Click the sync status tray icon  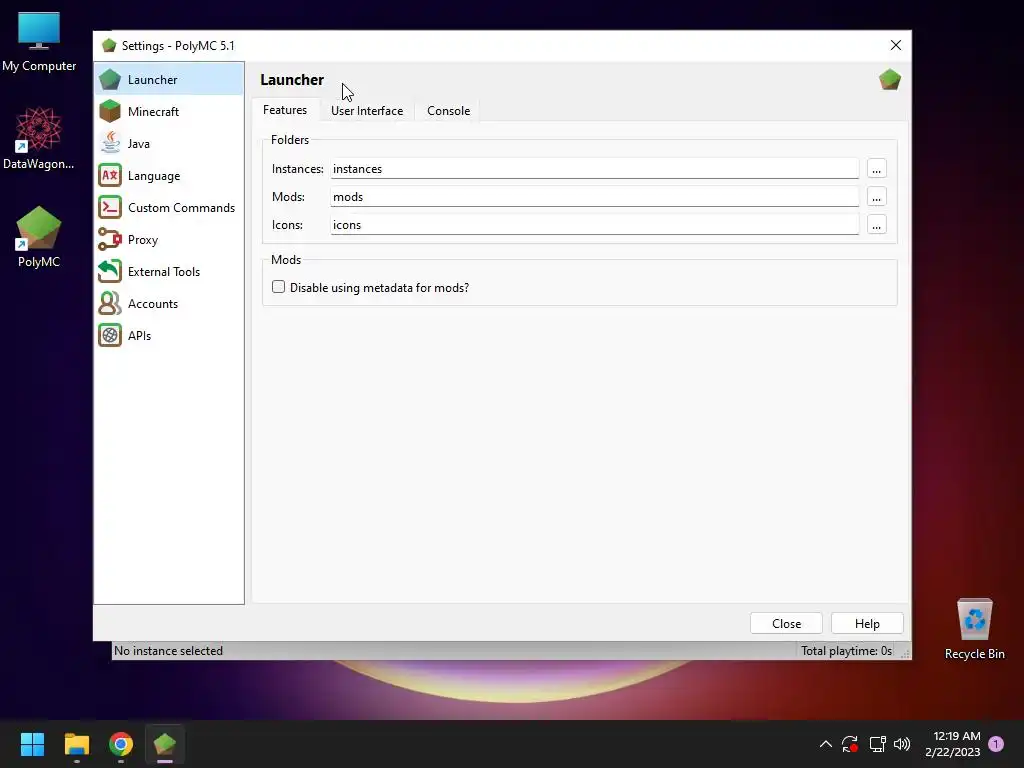850,744
